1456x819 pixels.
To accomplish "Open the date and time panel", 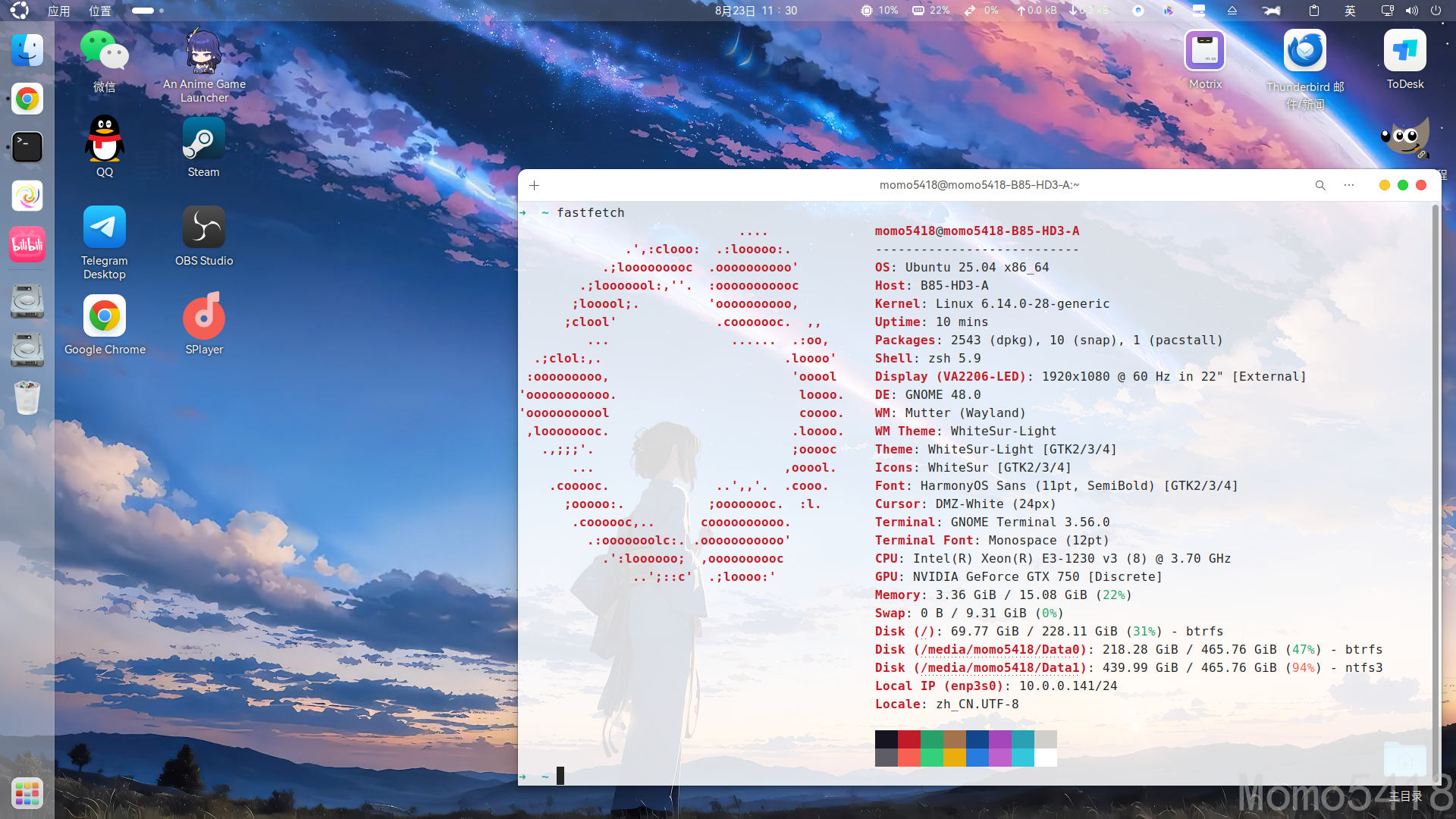I will (x=755, y=11).
